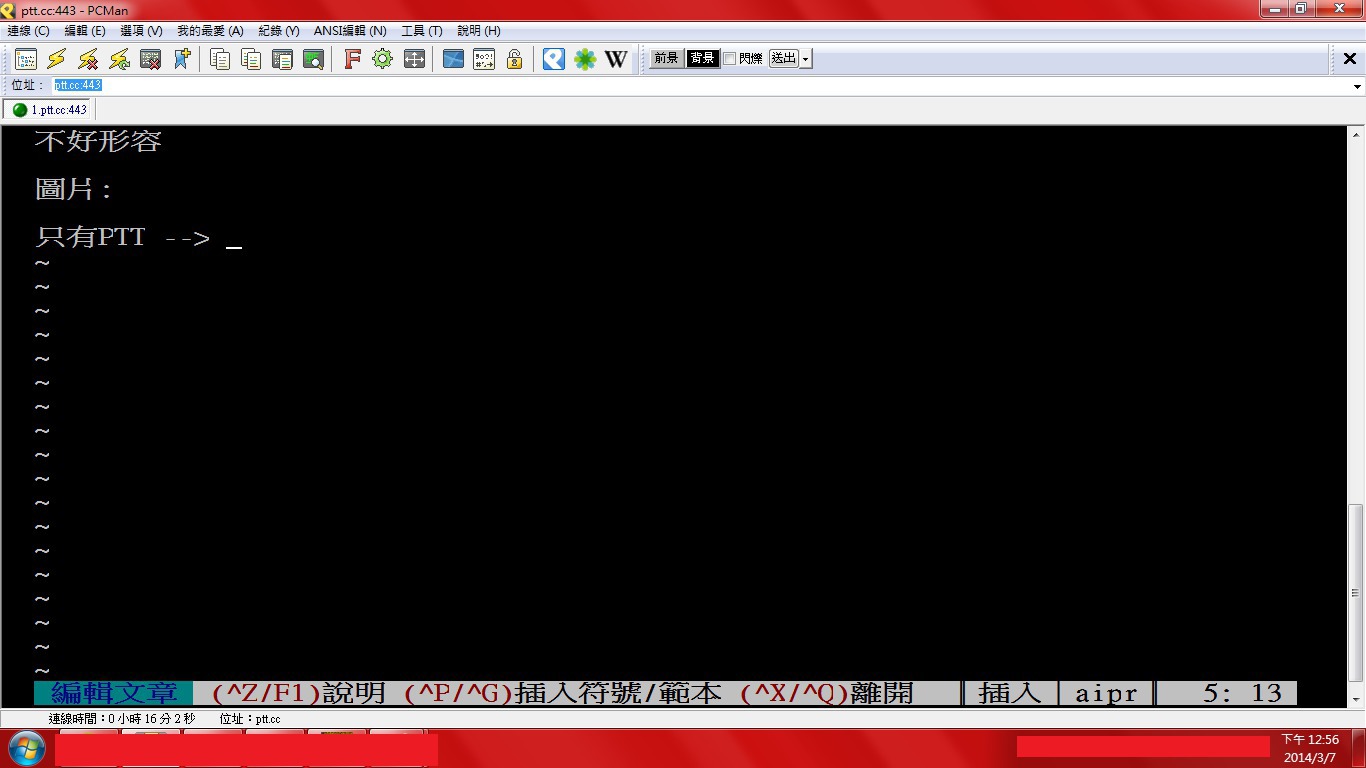The height and width of the screenshot is (768, 1366).
Task: Click the 位址：ptt.cc status bar entry
Action: 250,719
